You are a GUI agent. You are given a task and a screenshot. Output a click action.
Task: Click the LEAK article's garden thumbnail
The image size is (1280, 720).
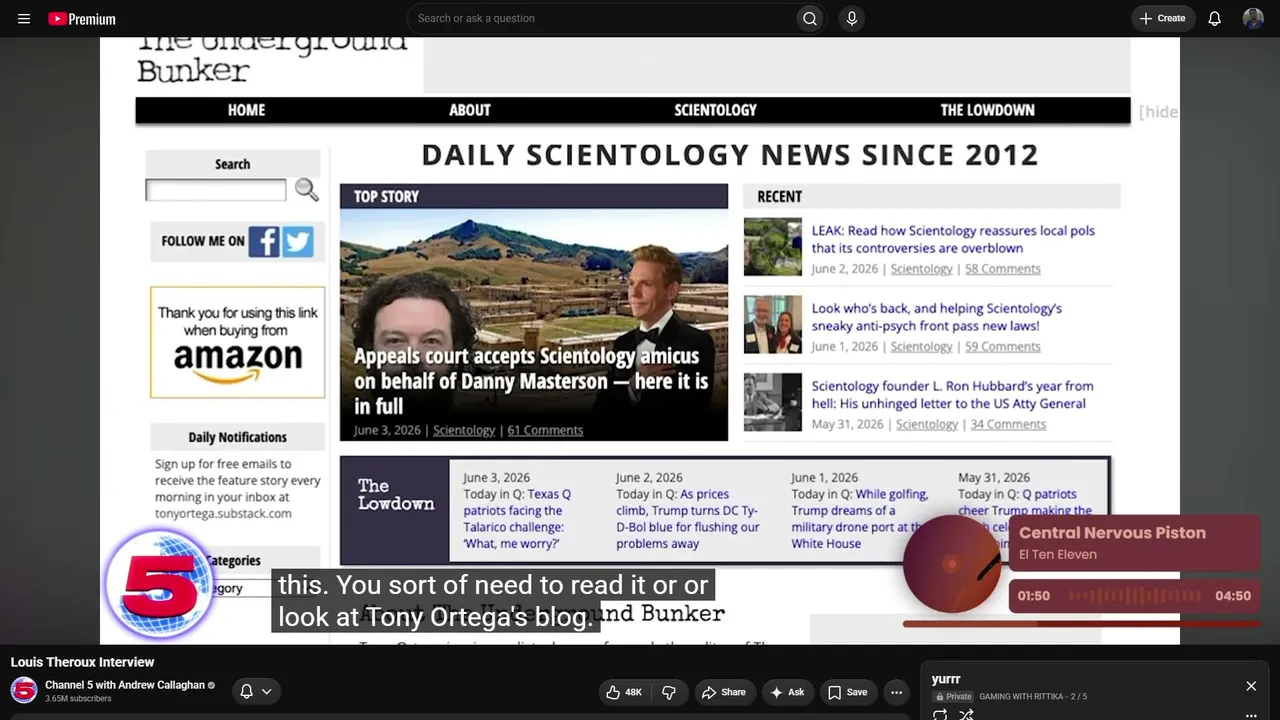pos(773,247)
